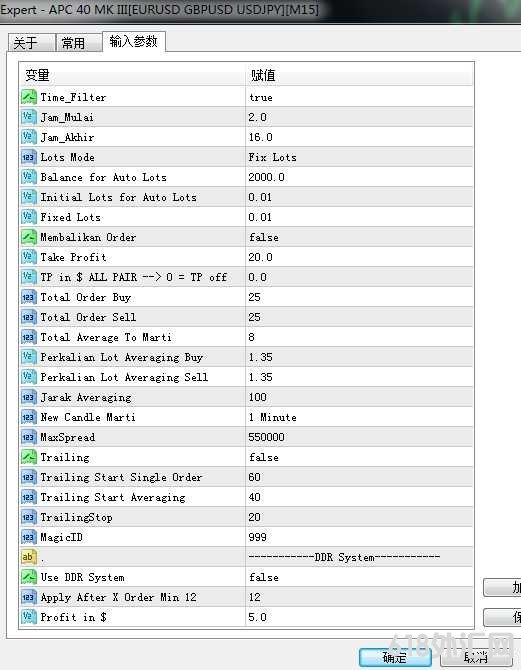Click the Lots Mode integer icon

pyautogui.click(x=29, y=157)
